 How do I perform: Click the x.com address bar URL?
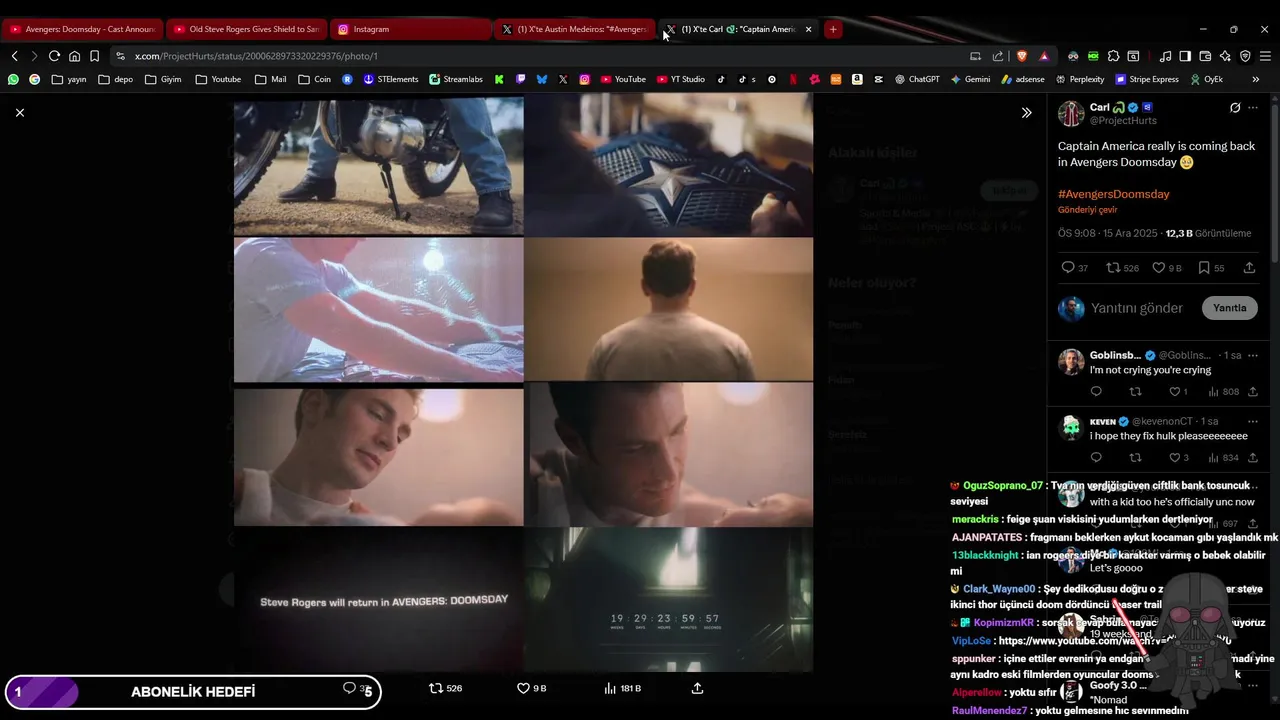(x=256, y=56)
